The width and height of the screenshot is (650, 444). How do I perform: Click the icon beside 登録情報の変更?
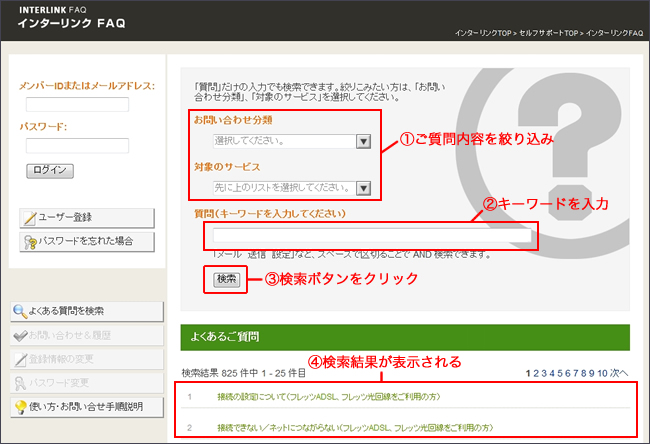coord(21,359)
